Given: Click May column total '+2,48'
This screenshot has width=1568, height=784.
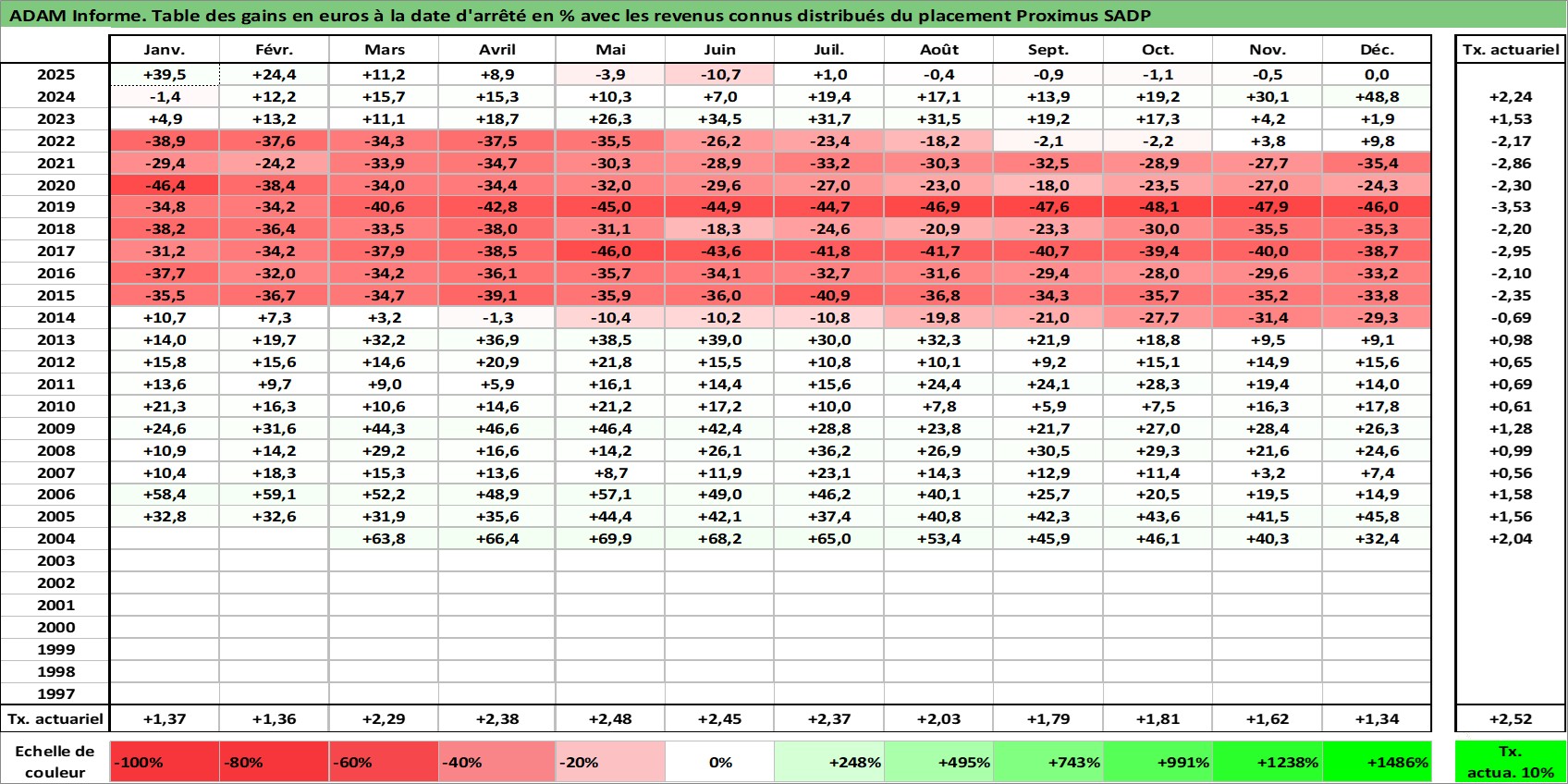Looking at the screenshot, I should 610,719.
